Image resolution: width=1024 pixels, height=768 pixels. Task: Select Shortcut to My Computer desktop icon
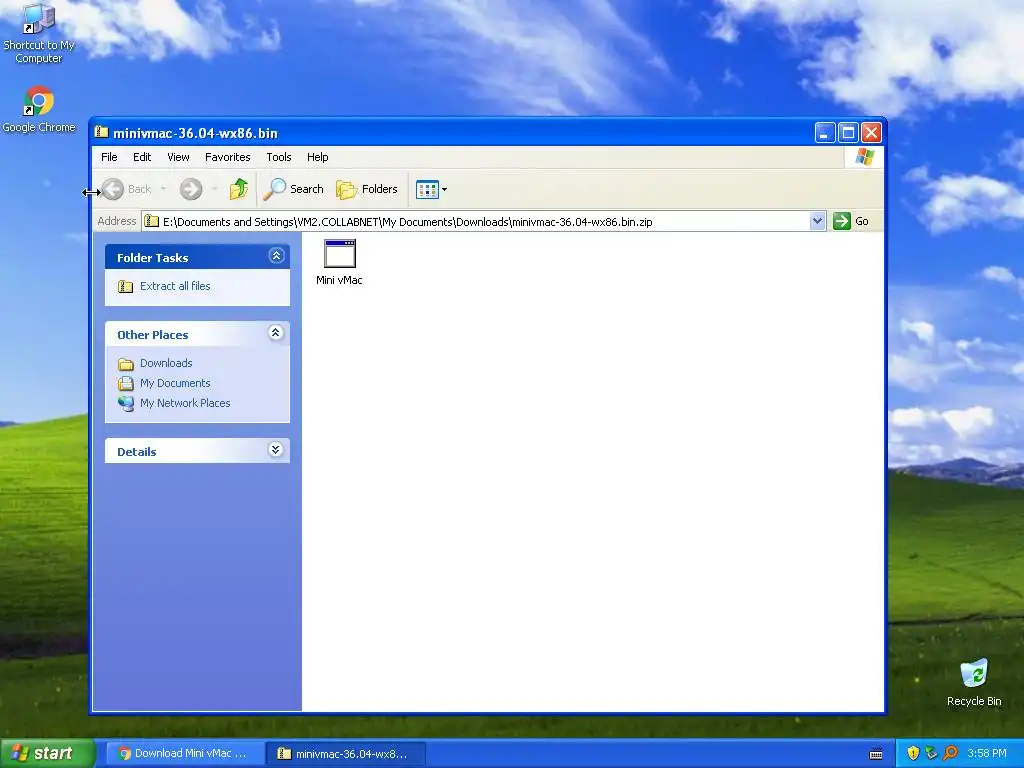click(x=39, y=33)
